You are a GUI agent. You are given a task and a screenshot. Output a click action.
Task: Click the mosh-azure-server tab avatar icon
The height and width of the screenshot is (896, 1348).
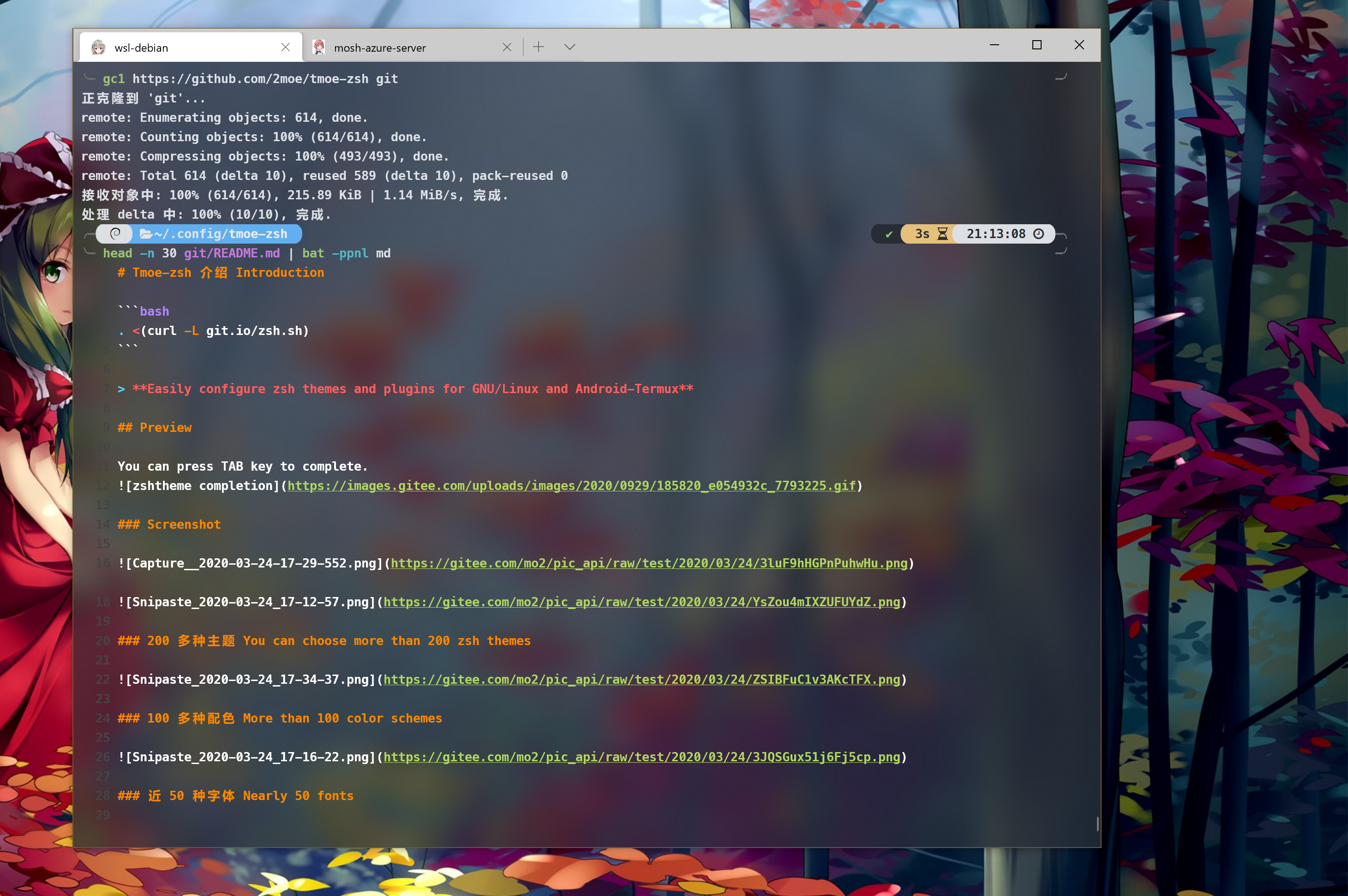pos(319,48)
